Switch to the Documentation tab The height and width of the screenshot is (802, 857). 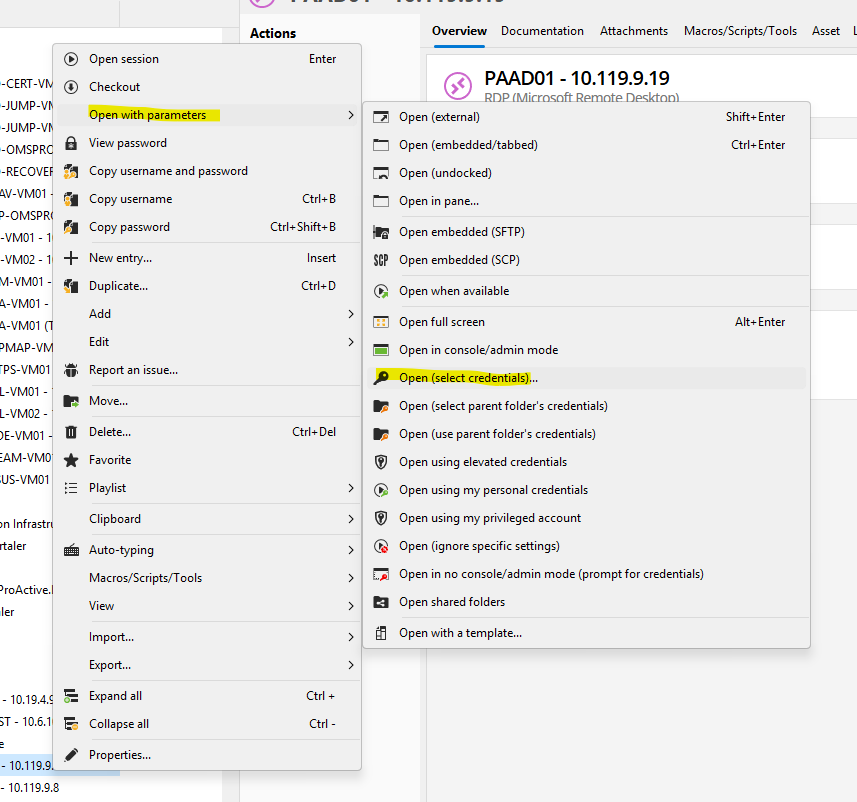point(542,31)
